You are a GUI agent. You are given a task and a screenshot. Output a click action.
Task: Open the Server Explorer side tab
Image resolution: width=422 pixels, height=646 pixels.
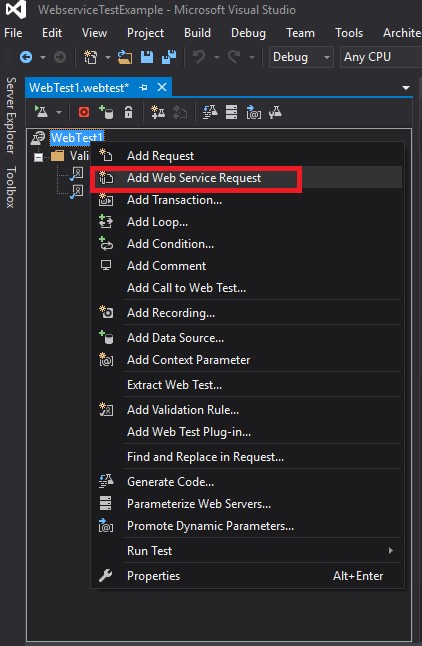(10, 116)
